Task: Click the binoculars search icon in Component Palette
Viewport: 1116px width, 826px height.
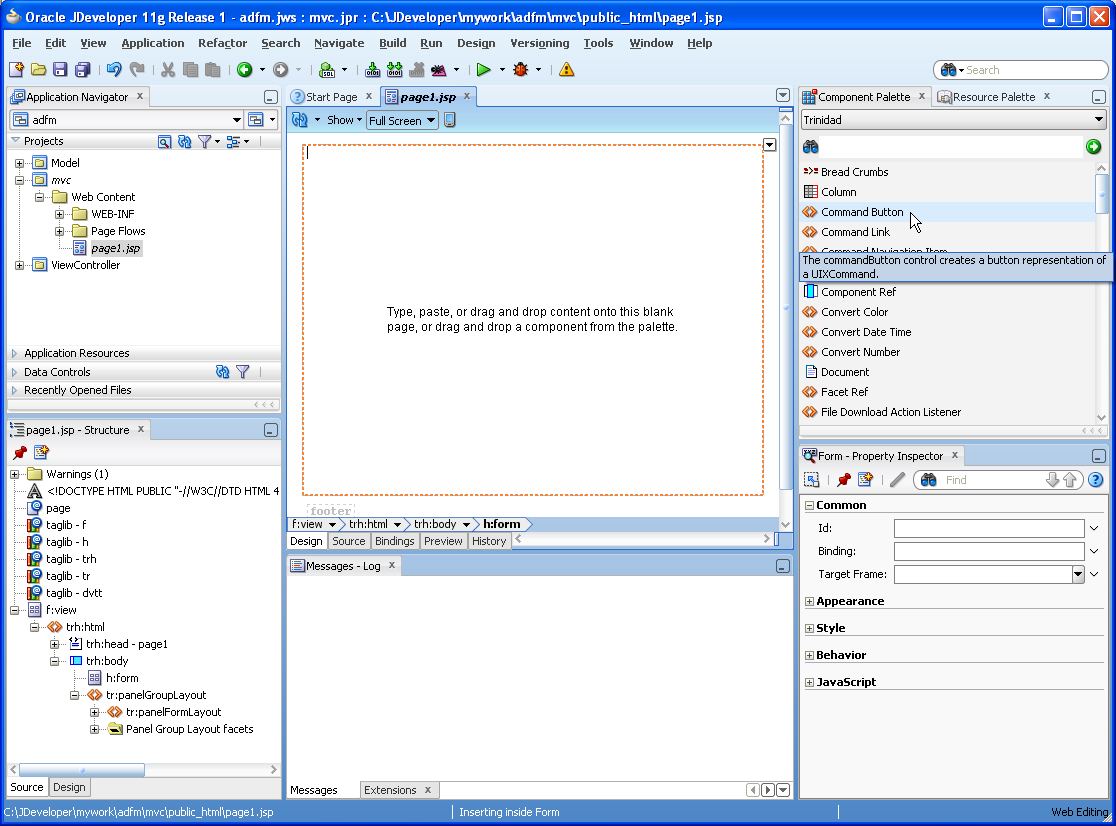Action: (x=811, y=147)
